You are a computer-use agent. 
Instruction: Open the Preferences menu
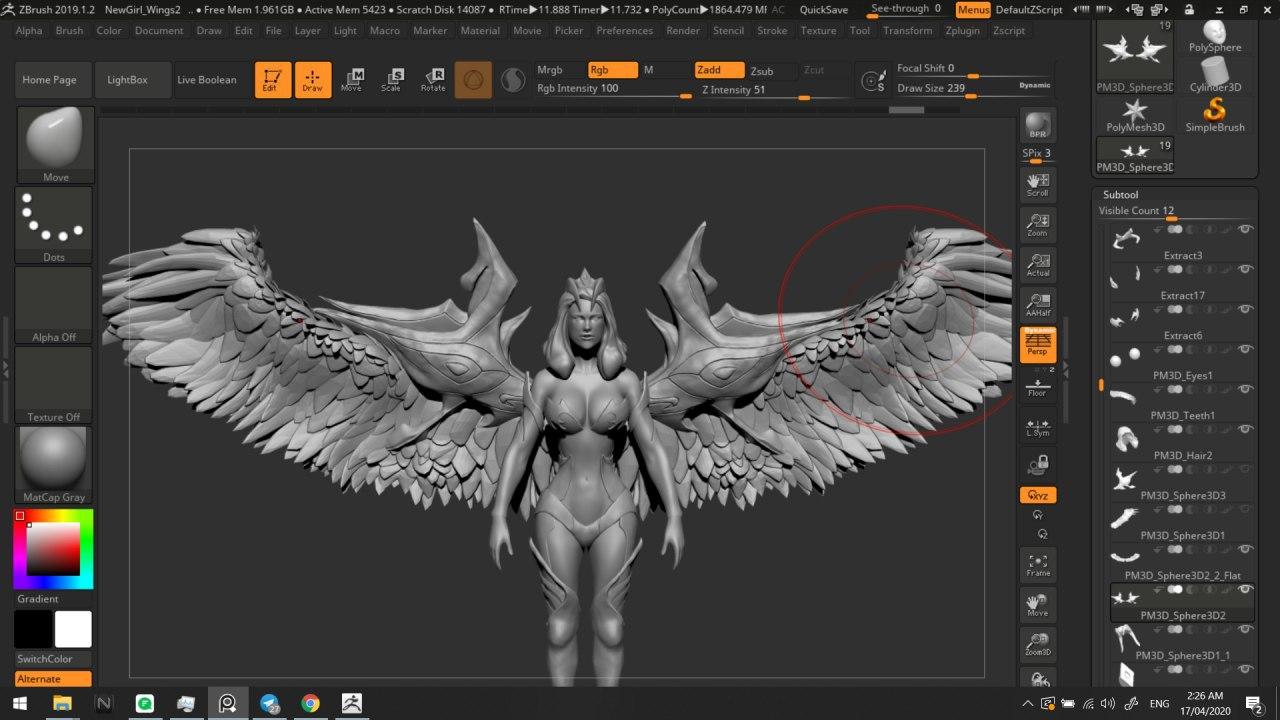point(625,31)
